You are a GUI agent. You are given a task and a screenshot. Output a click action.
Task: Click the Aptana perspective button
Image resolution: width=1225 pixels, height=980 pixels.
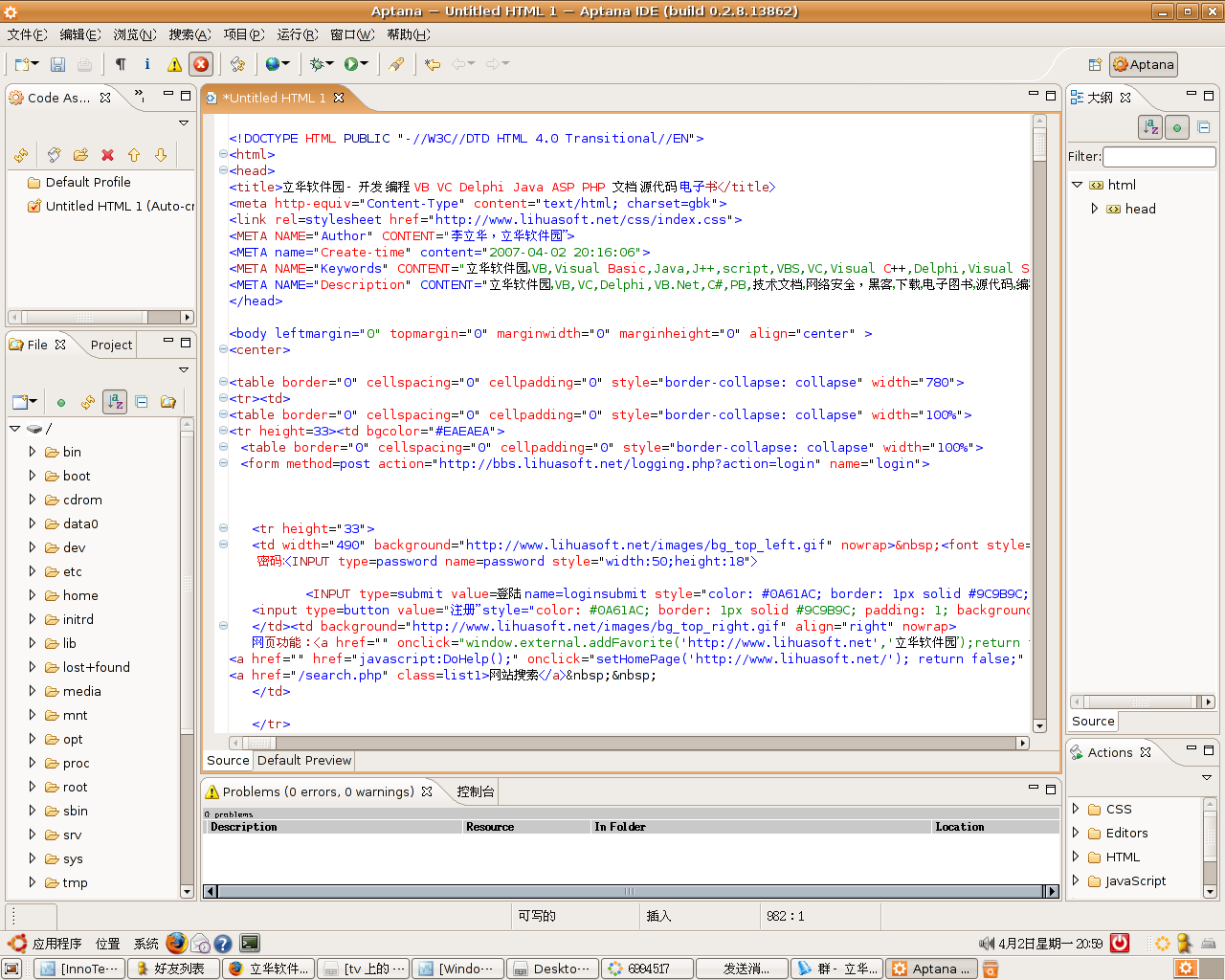(1144, 64)
